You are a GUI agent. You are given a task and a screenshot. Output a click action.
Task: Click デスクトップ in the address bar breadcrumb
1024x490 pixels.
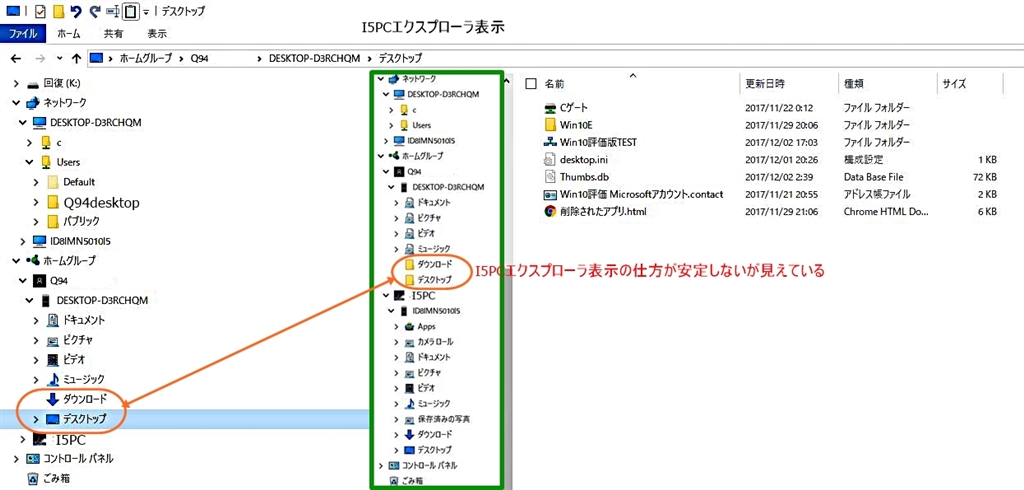[x=400, y=58]
